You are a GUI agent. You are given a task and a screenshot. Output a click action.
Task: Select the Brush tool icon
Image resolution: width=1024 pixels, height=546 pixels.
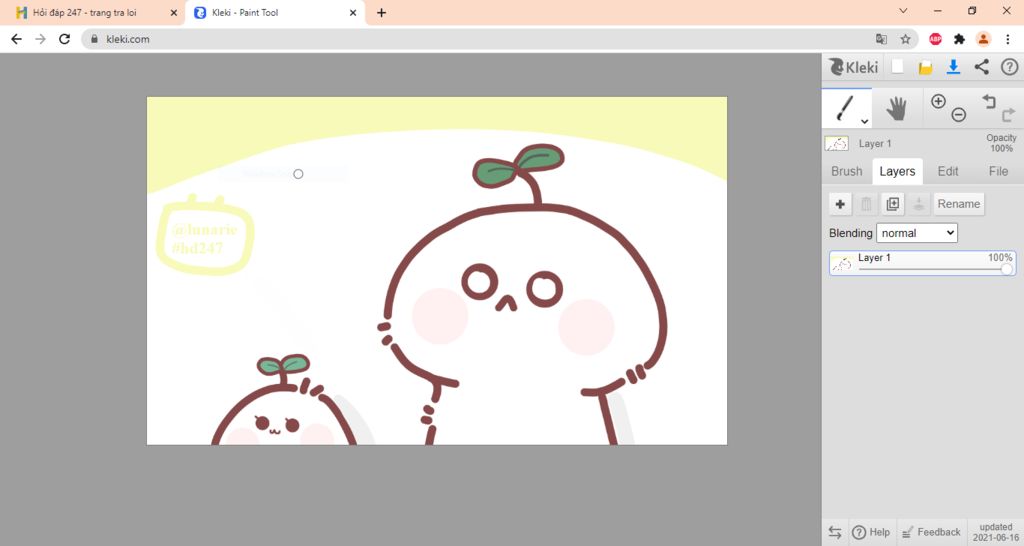click(x=845, y=107)
